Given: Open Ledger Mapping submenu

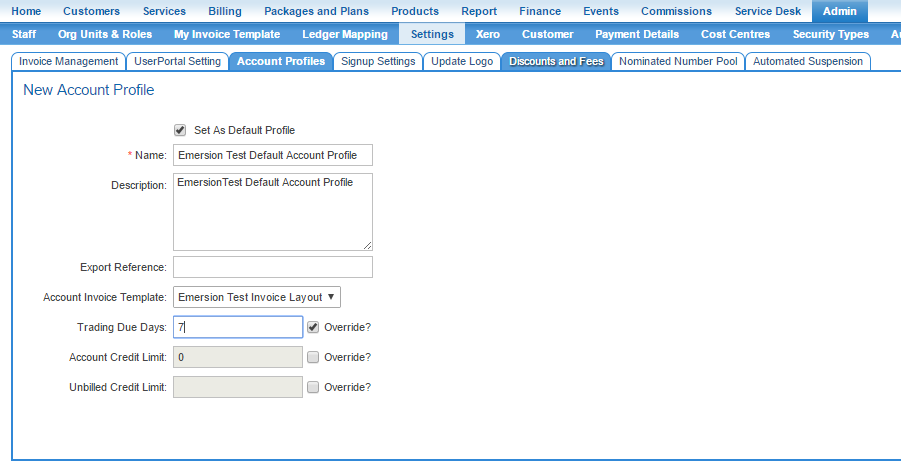Looking at the screenshot, I should click(x=345, y=34).
